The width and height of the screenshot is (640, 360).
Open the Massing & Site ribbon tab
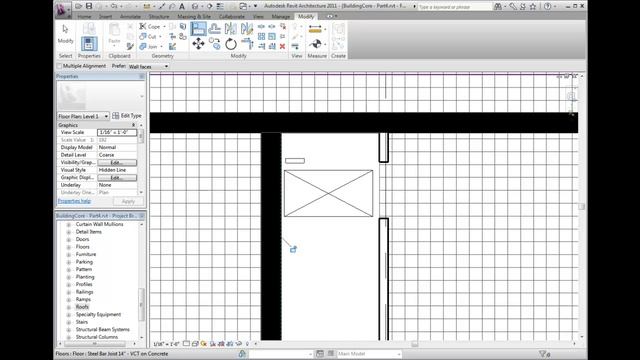click(194, 16)
